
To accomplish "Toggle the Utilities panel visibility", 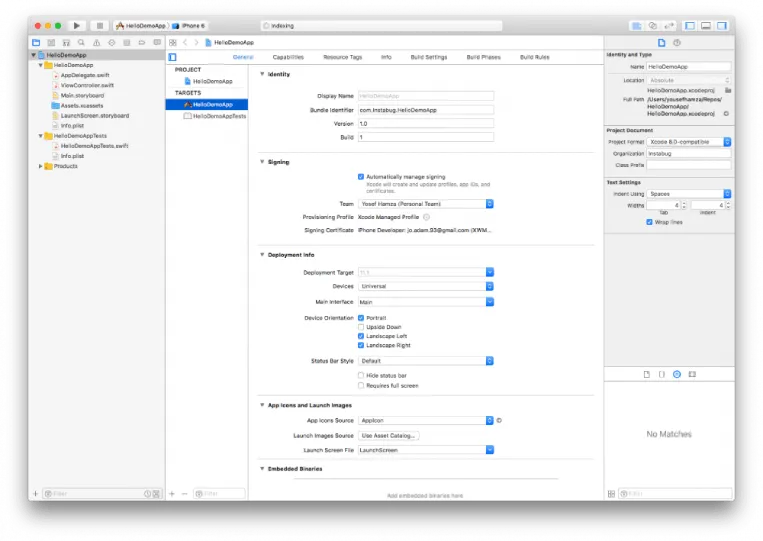I will click(722, 26).
